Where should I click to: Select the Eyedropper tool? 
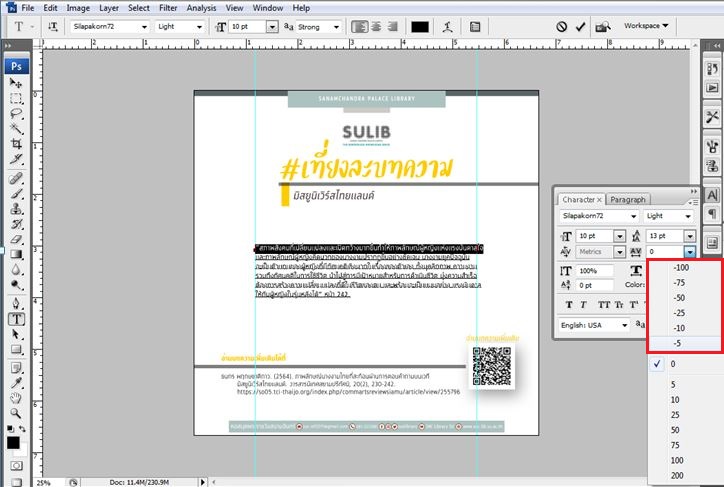(x=16, y=383)
